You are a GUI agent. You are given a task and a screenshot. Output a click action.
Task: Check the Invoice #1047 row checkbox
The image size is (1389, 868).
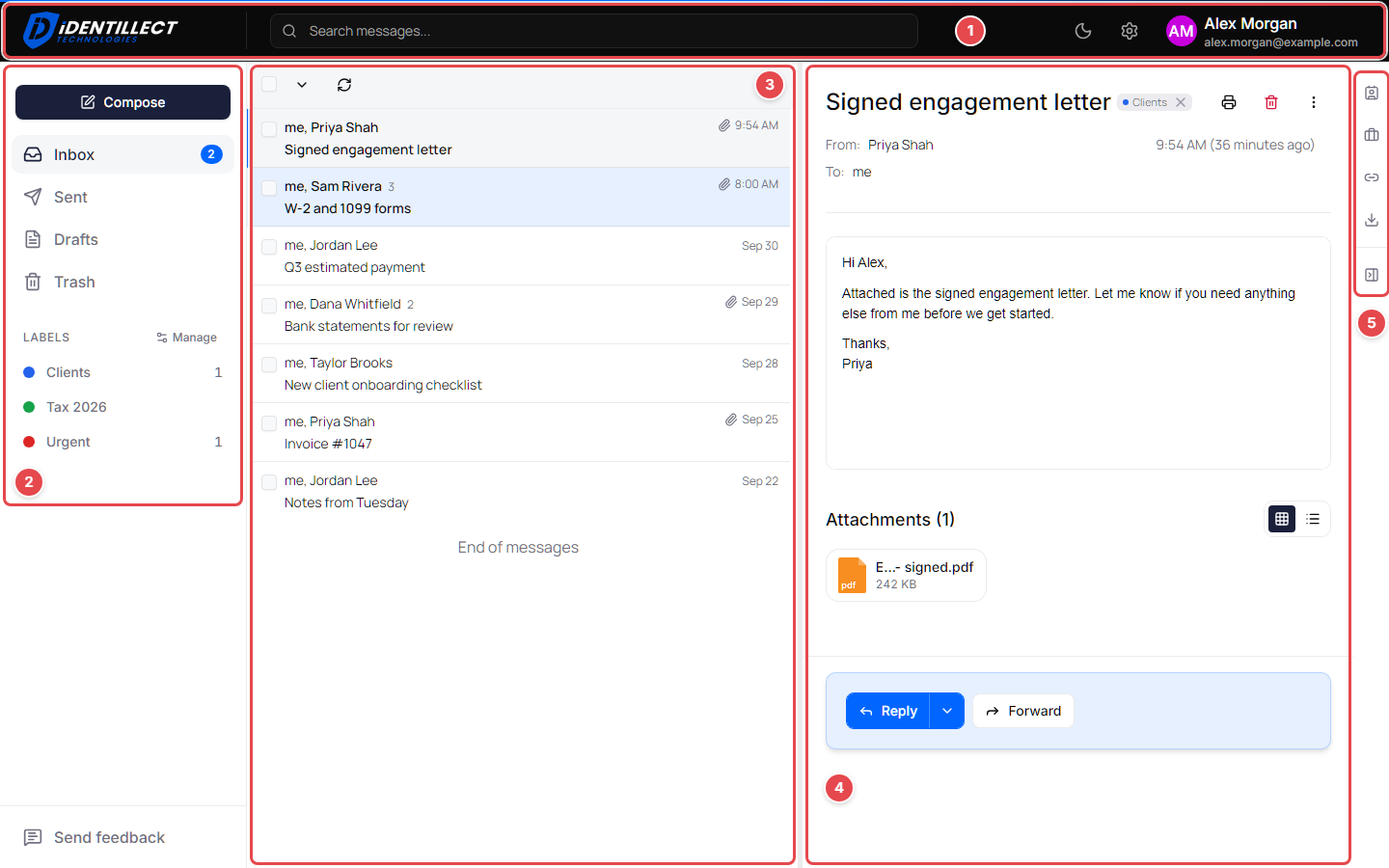[269, 422]
